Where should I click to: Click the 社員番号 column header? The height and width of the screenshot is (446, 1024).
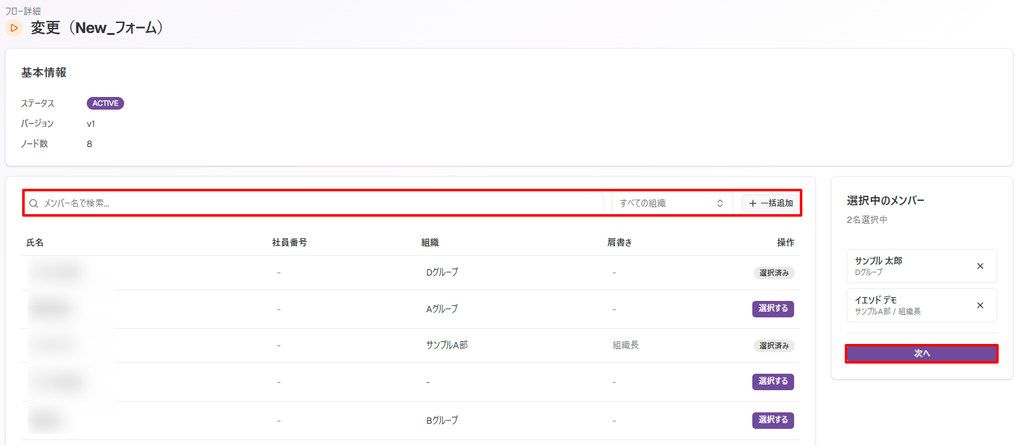[289, 242]
